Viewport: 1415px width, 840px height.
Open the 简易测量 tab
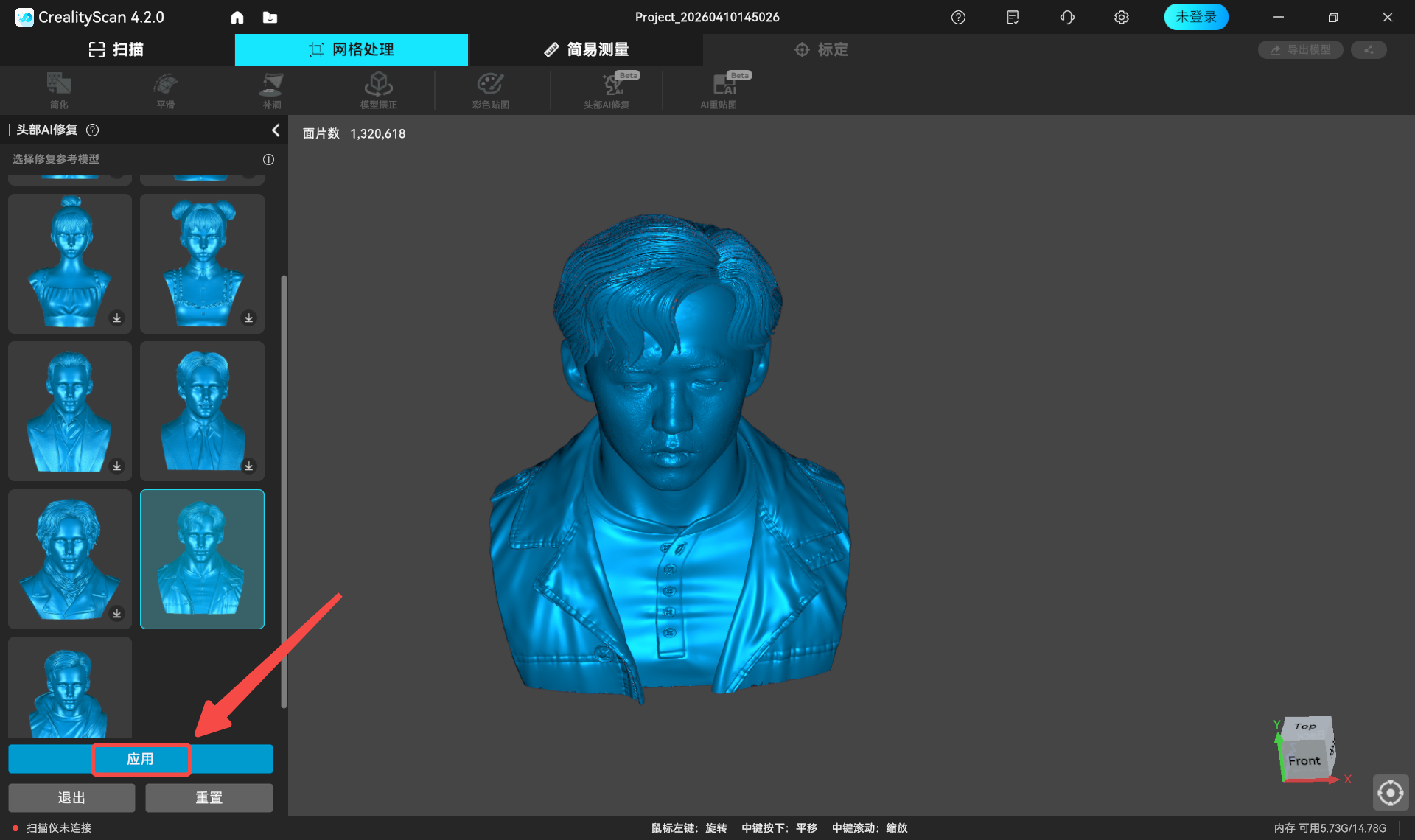tap(586, 49)
